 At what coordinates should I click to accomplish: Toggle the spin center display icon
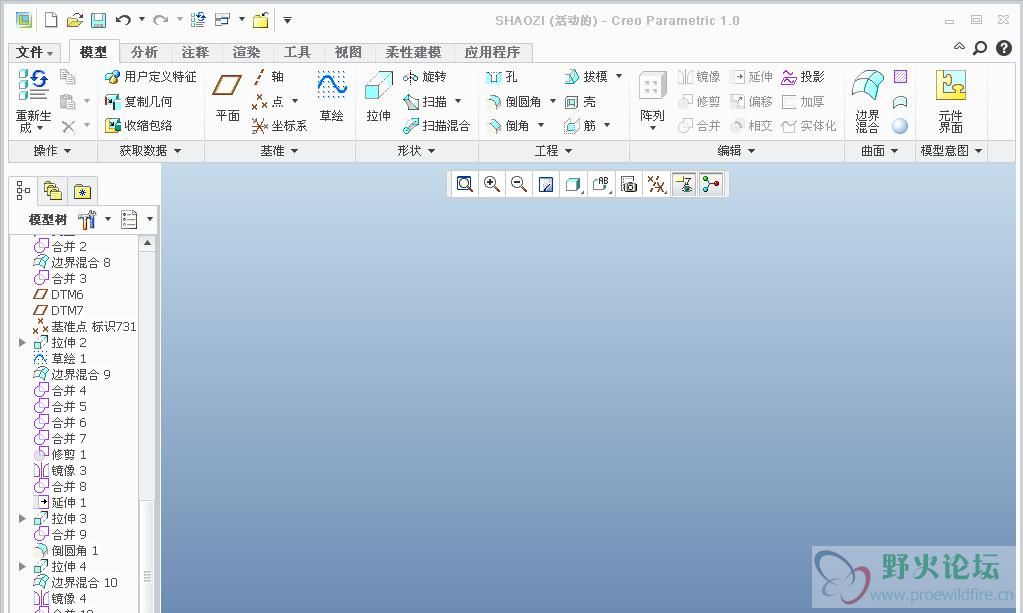click(711, 185)
